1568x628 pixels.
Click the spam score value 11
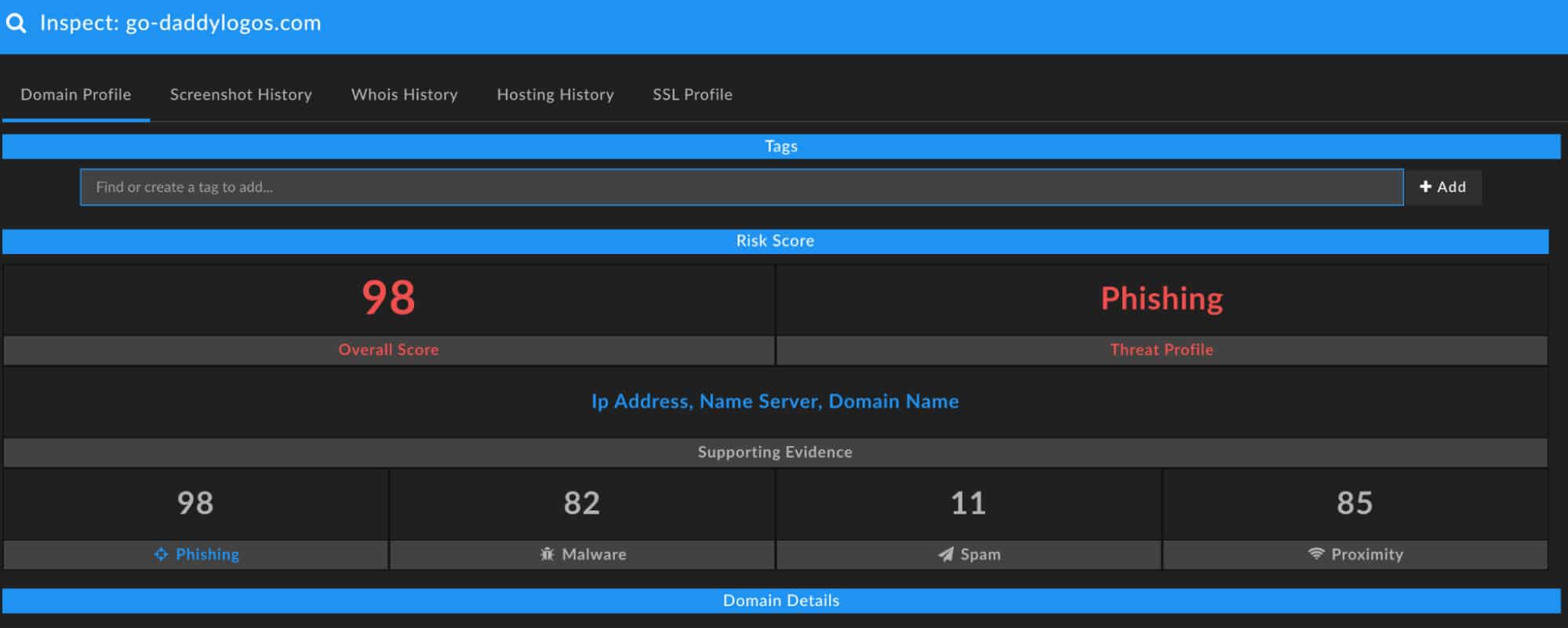968,503
